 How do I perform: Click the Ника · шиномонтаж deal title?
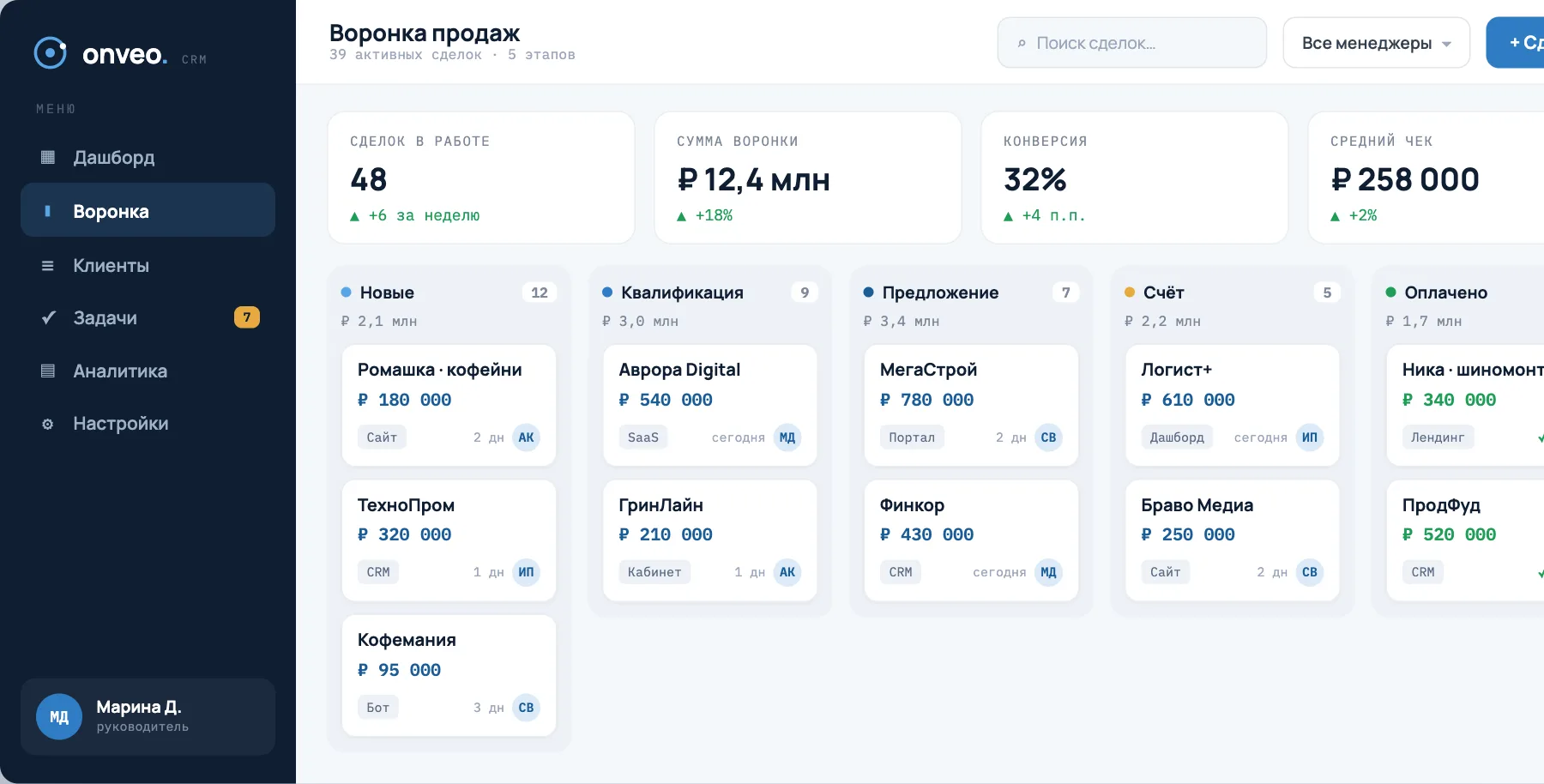click(1473, 370)
